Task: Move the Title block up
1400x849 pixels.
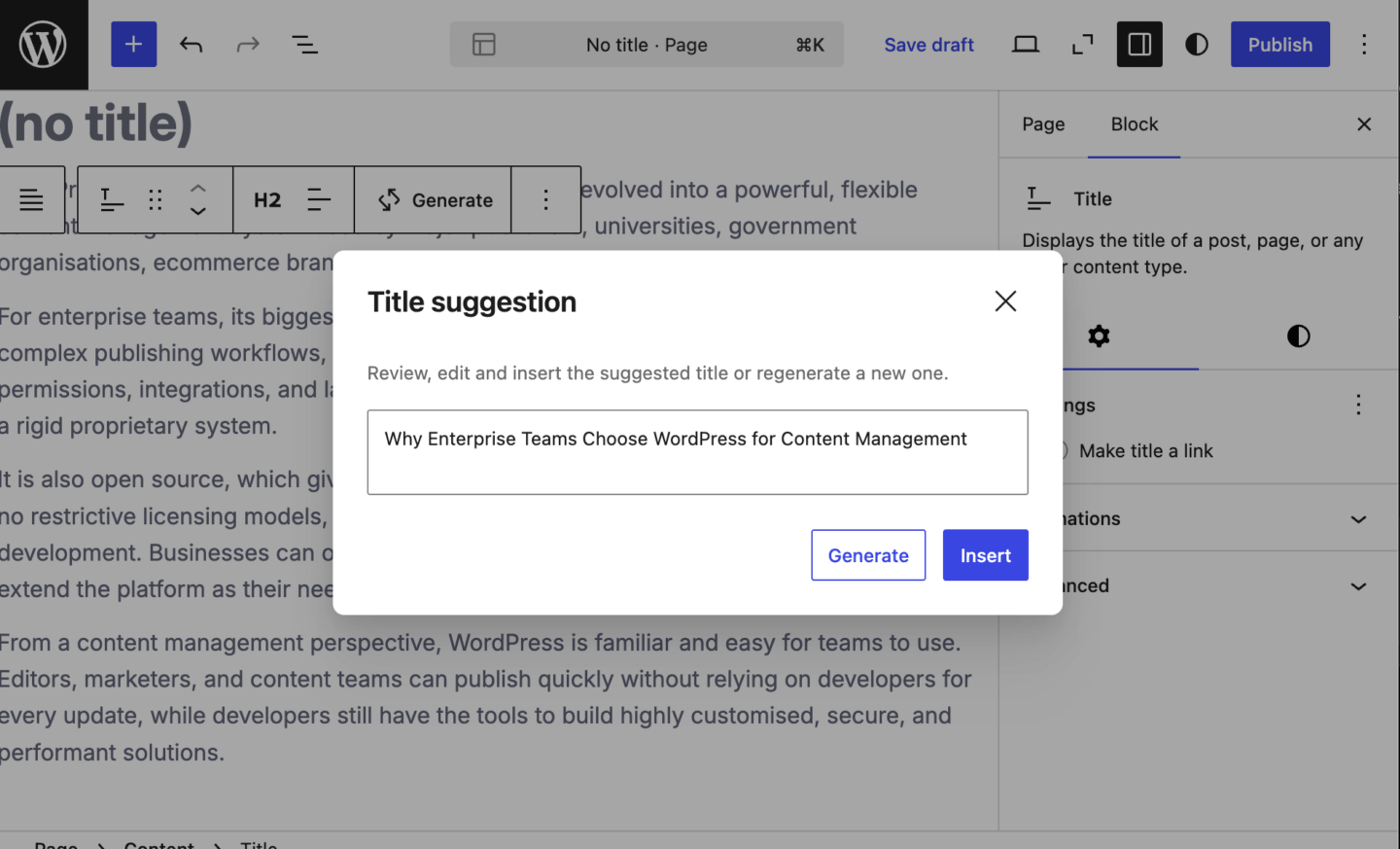Action: pyautogui.click(x=198, y=188)
